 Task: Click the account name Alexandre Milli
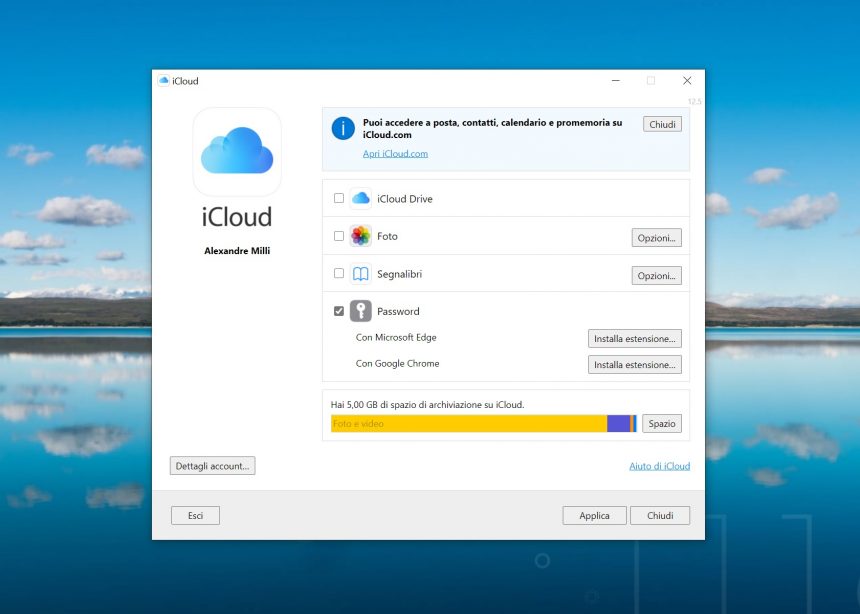(x=237, y=251)
